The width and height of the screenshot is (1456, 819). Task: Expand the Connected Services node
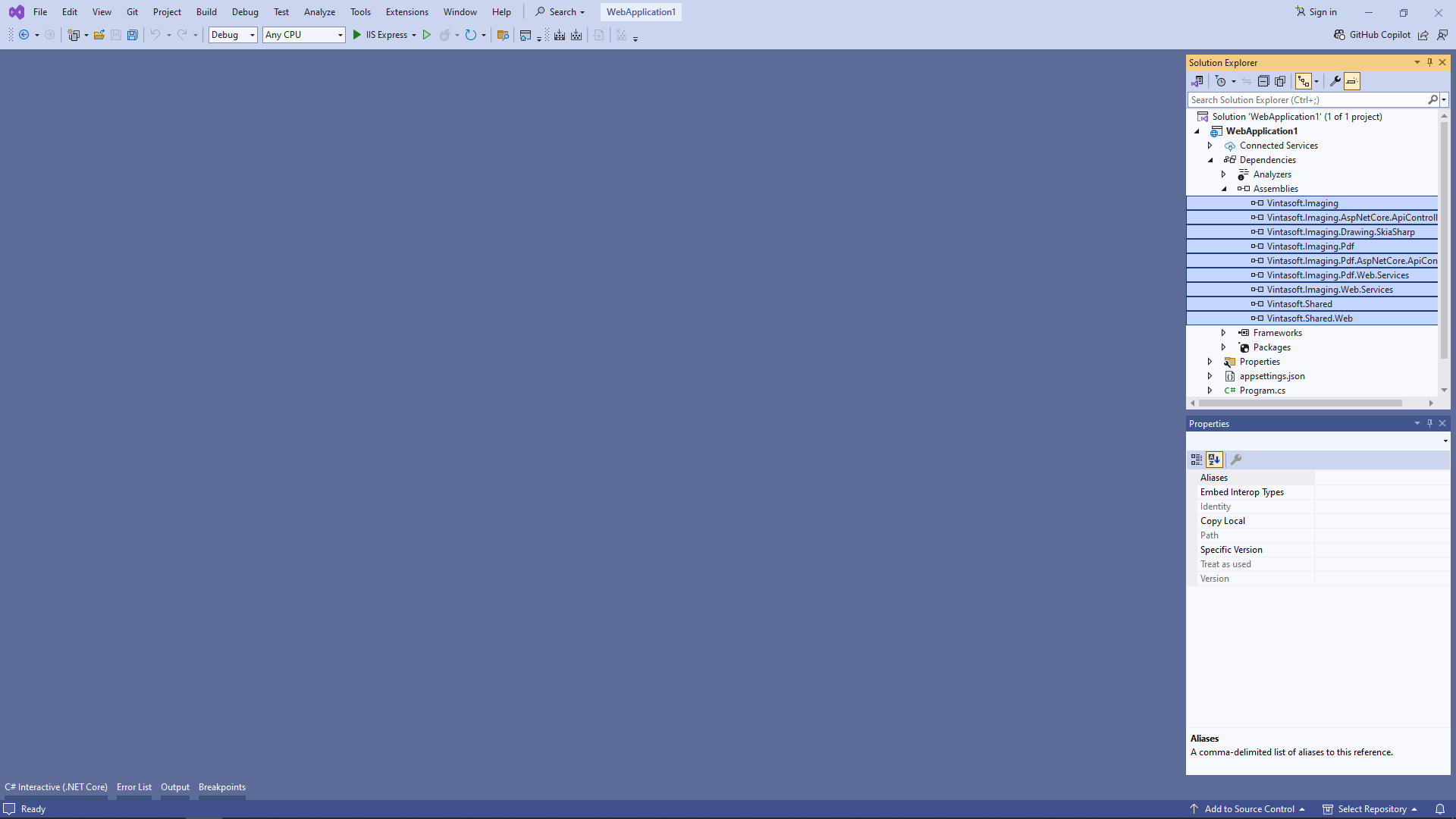tap(1210, 146)
